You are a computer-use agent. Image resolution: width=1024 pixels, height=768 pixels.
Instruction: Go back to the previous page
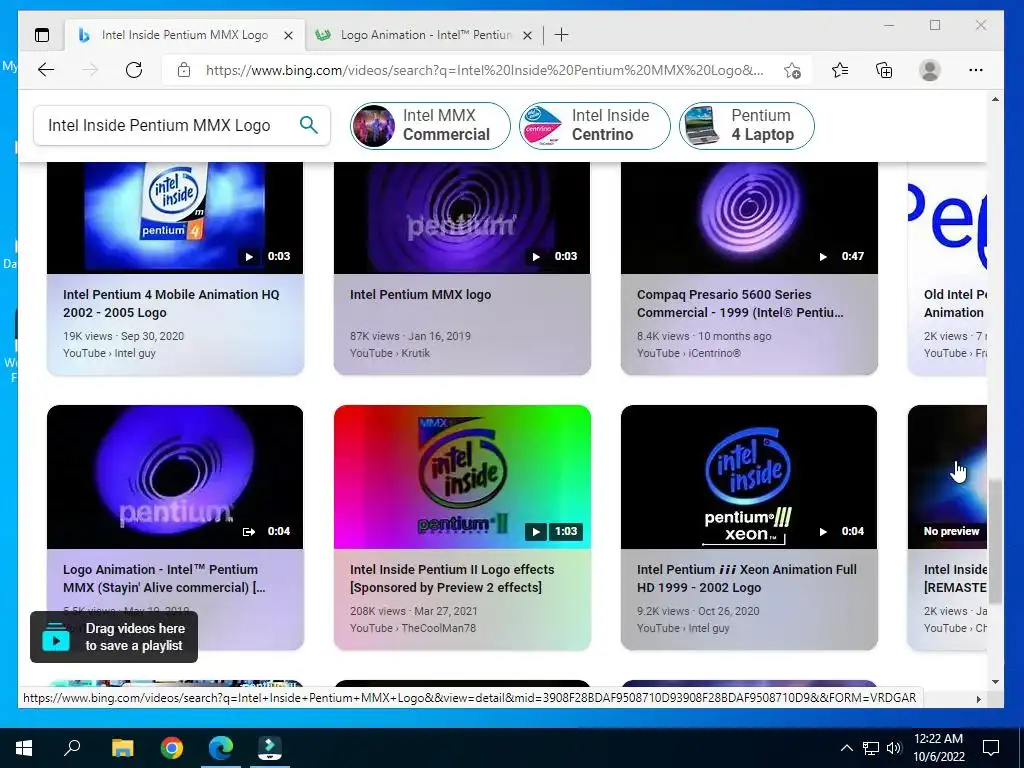coord(46,70)
